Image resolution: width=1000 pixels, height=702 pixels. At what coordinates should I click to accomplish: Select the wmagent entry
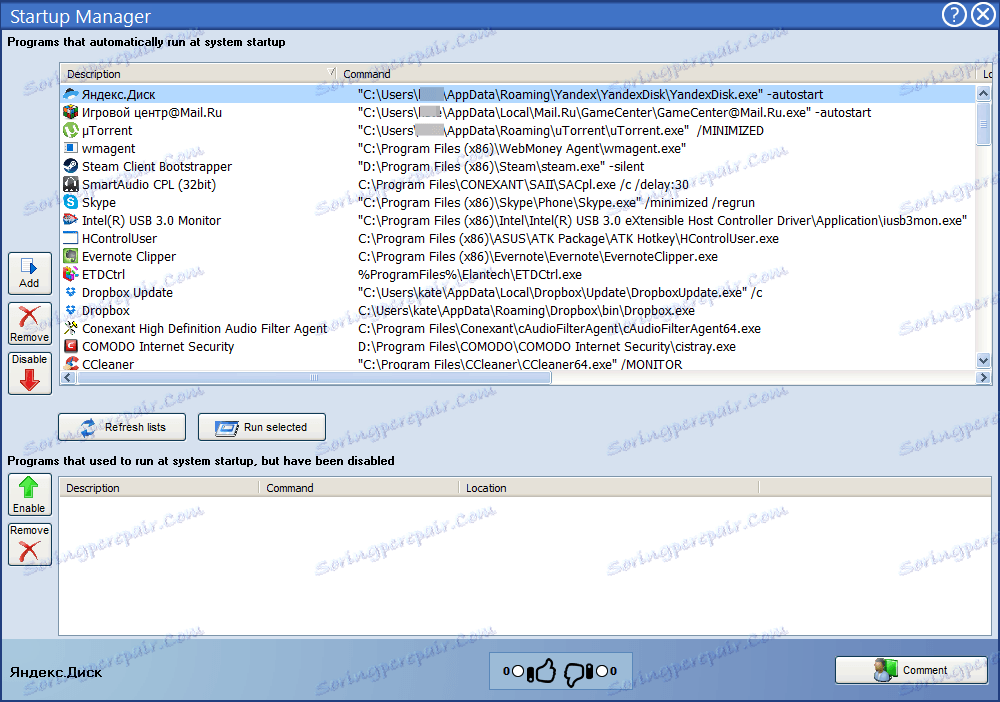coord(518,148)
